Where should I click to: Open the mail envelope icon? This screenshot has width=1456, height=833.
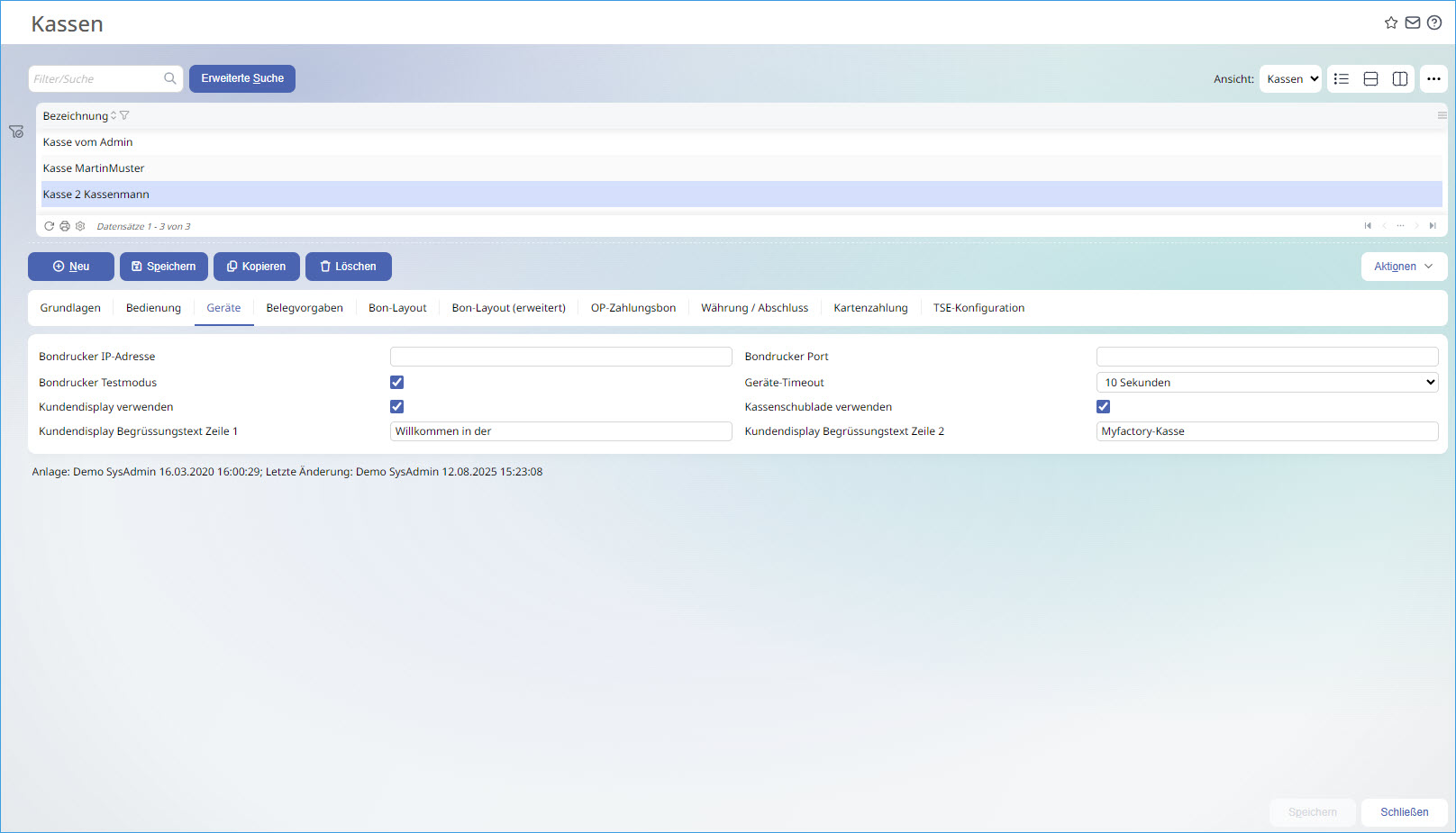[x=1413, y=23]
